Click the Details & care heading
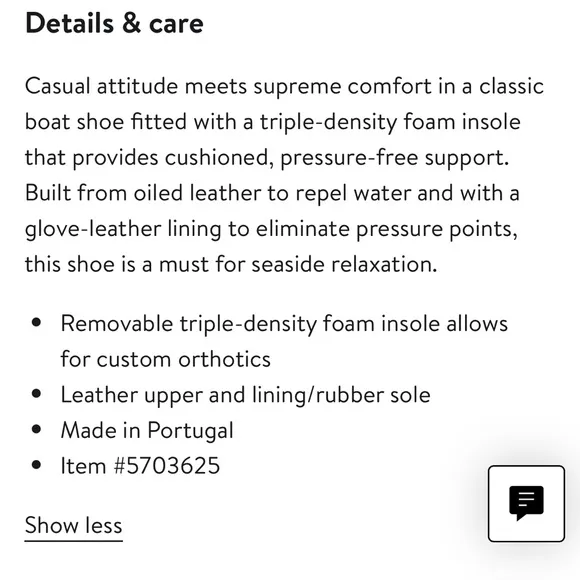Screen dimensions: 580x580 [x=114, y=23]
